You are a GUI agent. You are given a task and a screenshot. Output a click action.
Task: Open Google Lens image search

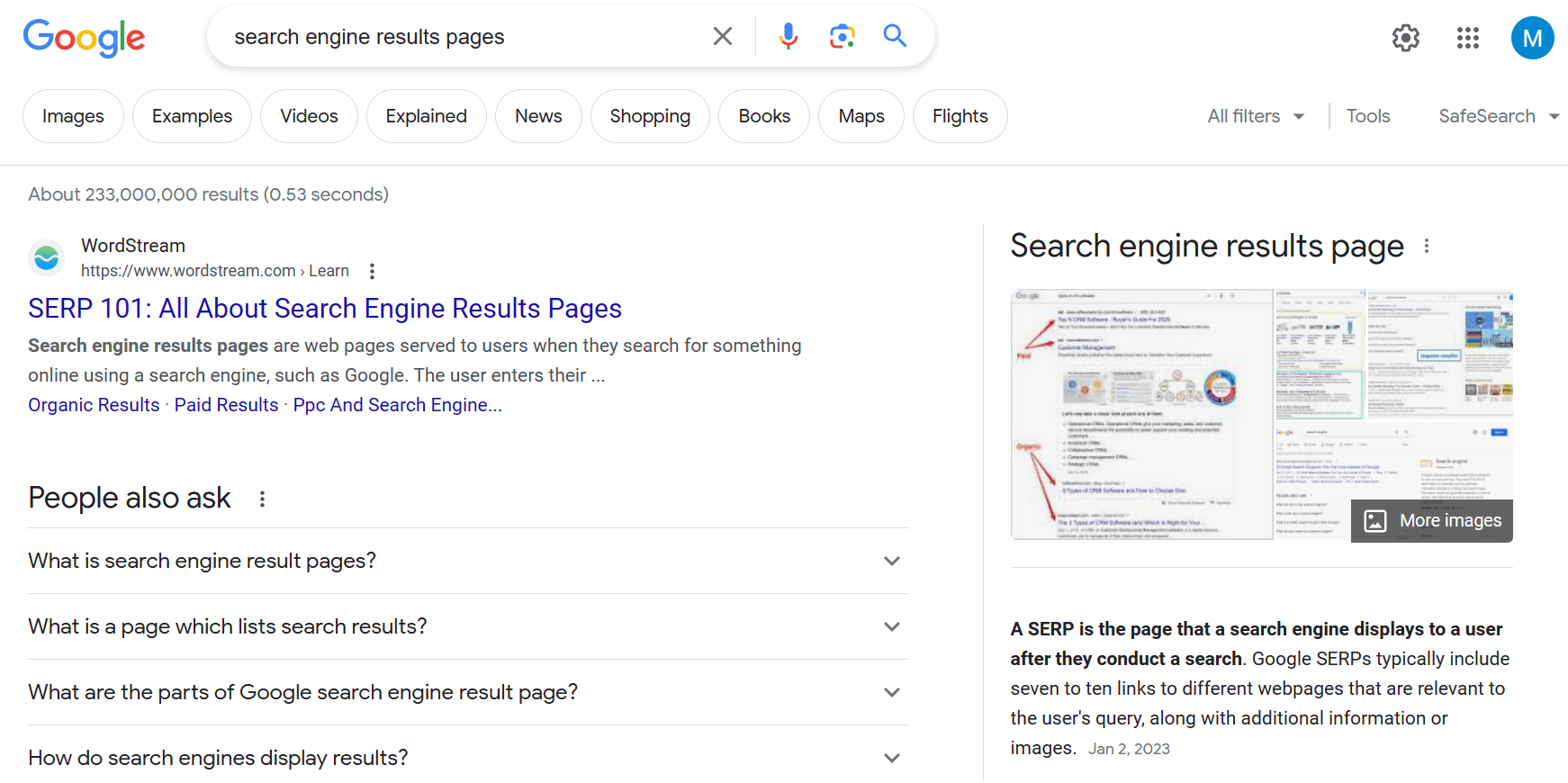pyautogui.click(x=842, y=36)
